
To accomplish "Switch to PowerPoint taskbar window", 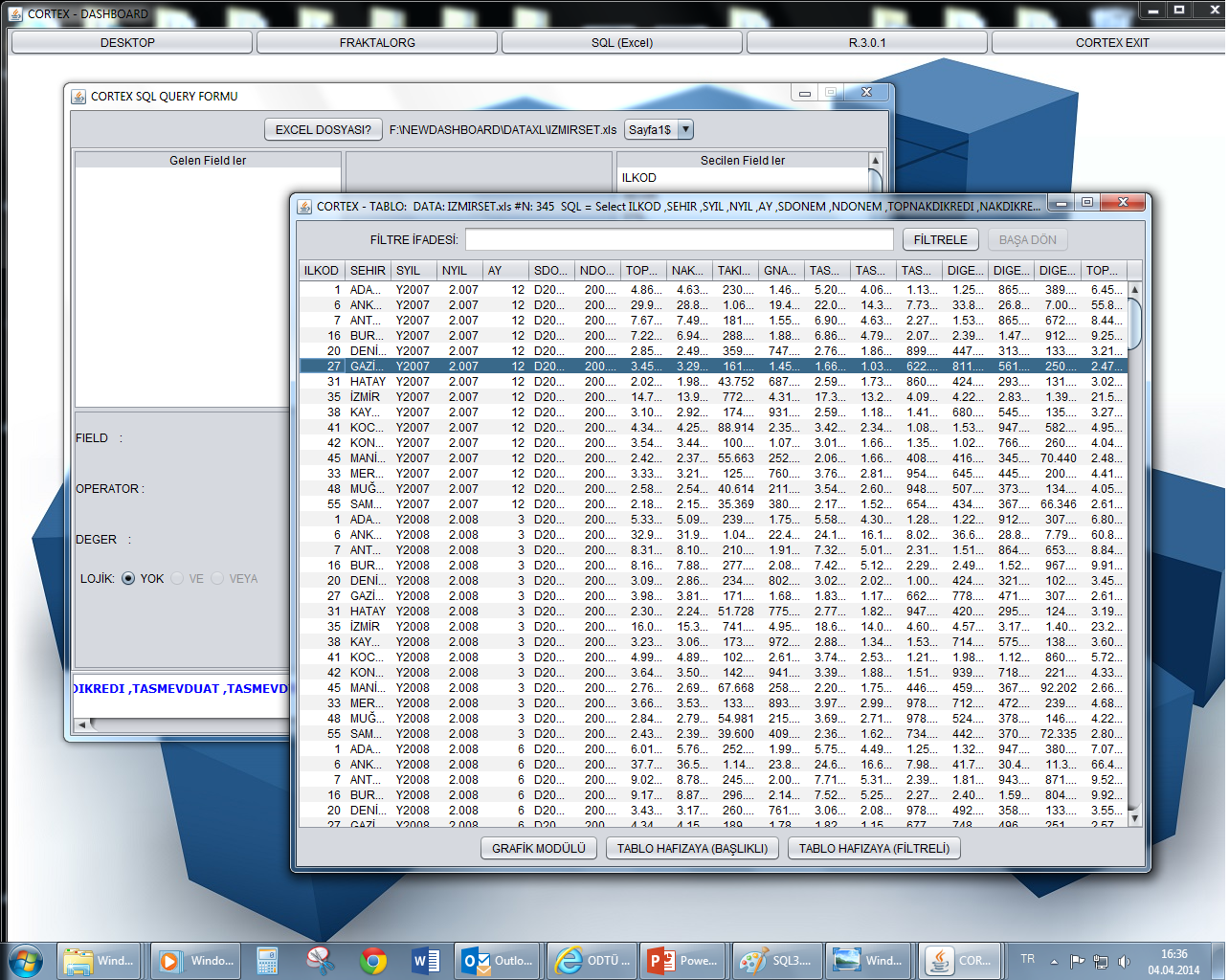I will tap(682, 961).
